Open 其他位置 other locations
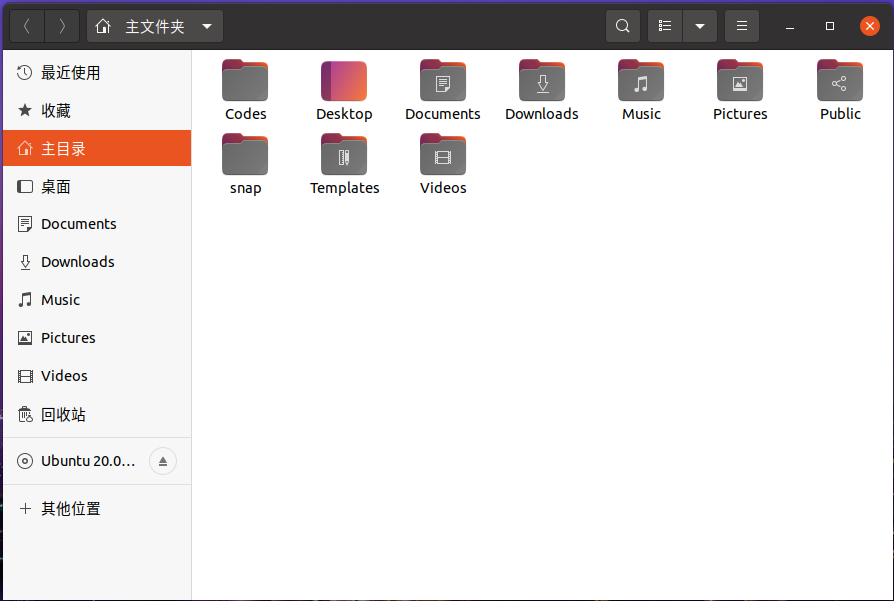The width and height of the screenshot is (894, 601). (x=97, y=508)
